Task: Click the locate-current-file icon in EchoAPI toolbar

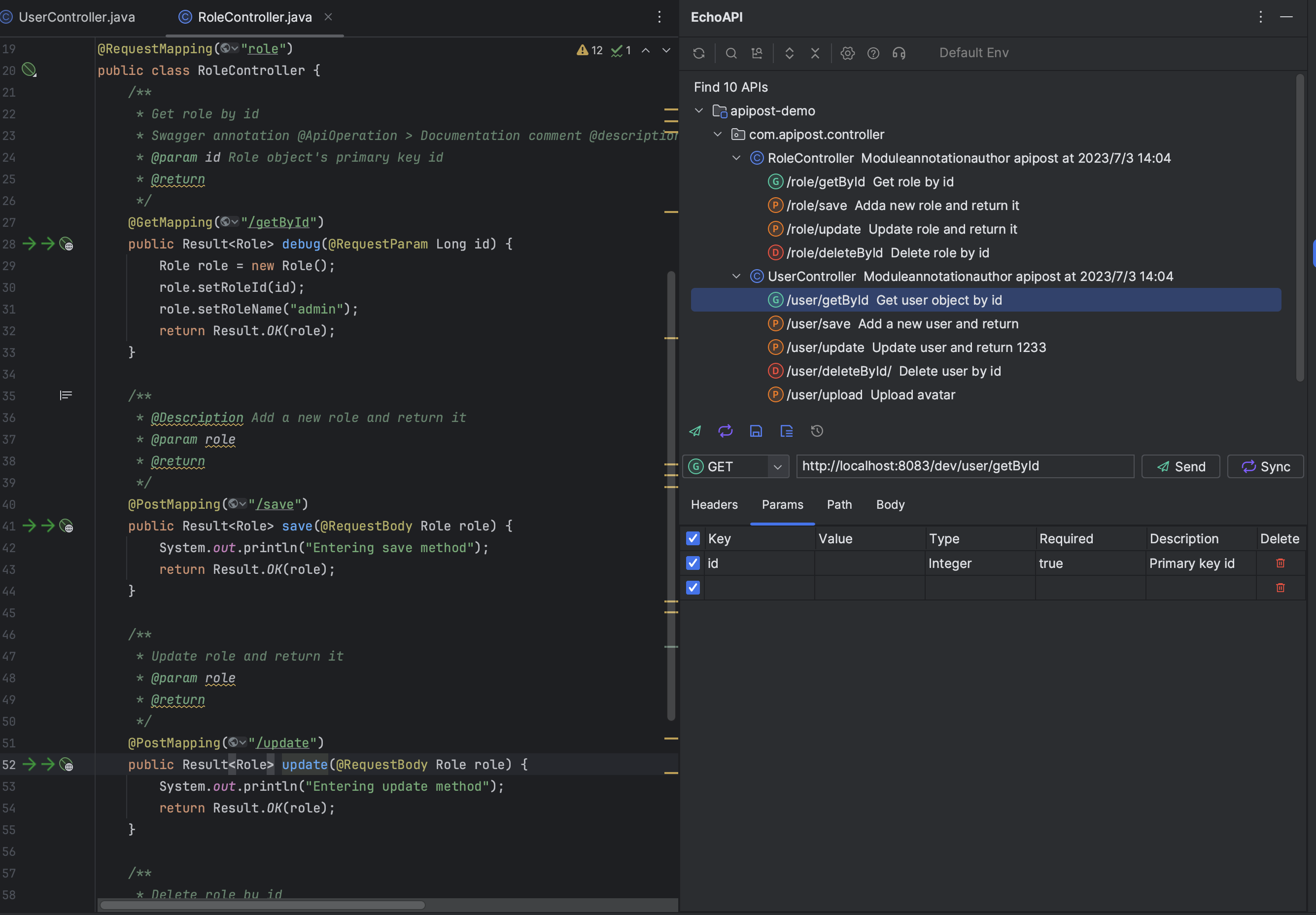Action: click(757, 53)
